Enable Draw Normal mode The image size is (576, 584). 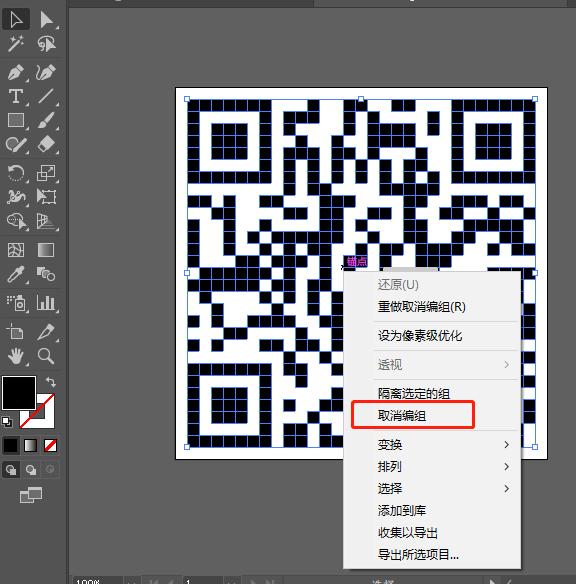[11, 470]
